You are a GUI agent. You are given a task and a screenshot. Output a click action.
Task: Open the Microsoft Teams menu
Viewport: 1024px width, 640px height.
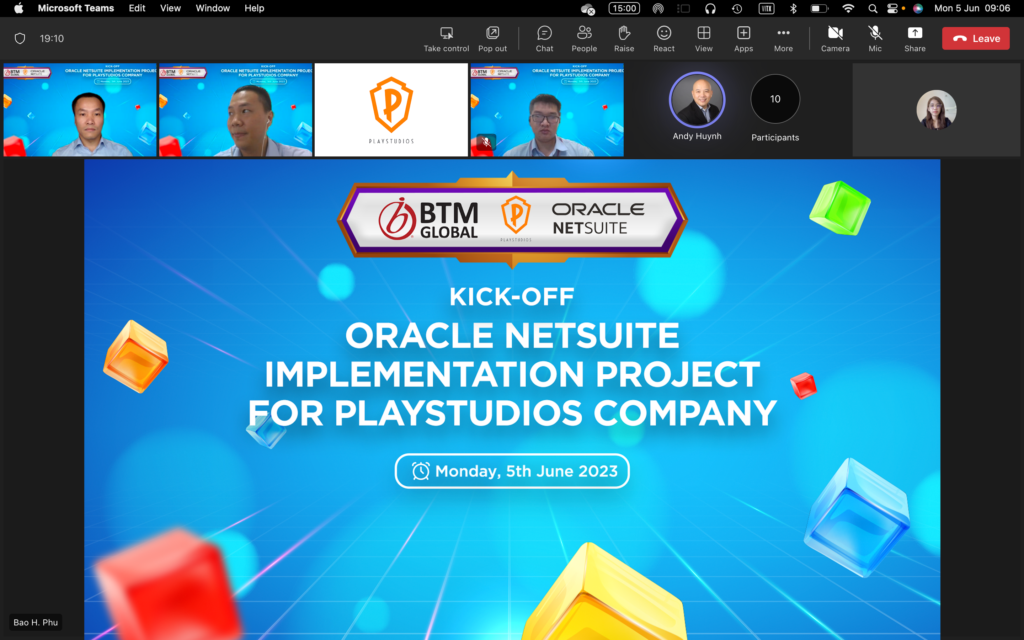pyautogui.click(x=76, y=8)
